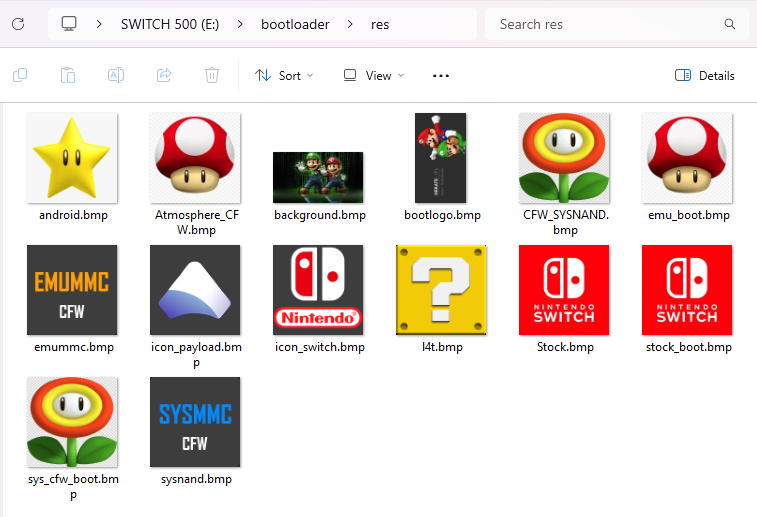Select the l4t.bmp question block thumbnail
This screenshot has height=517, width=757.
click(x=441, y=290)
